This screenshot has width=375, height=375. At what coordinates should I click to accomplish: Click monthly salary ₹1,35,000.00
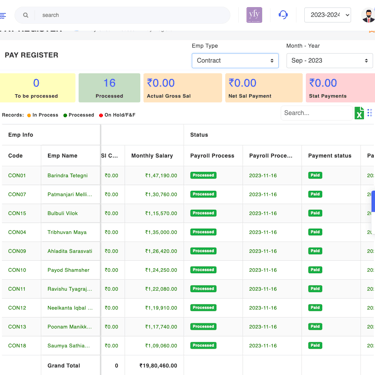(x=161, y=232)
